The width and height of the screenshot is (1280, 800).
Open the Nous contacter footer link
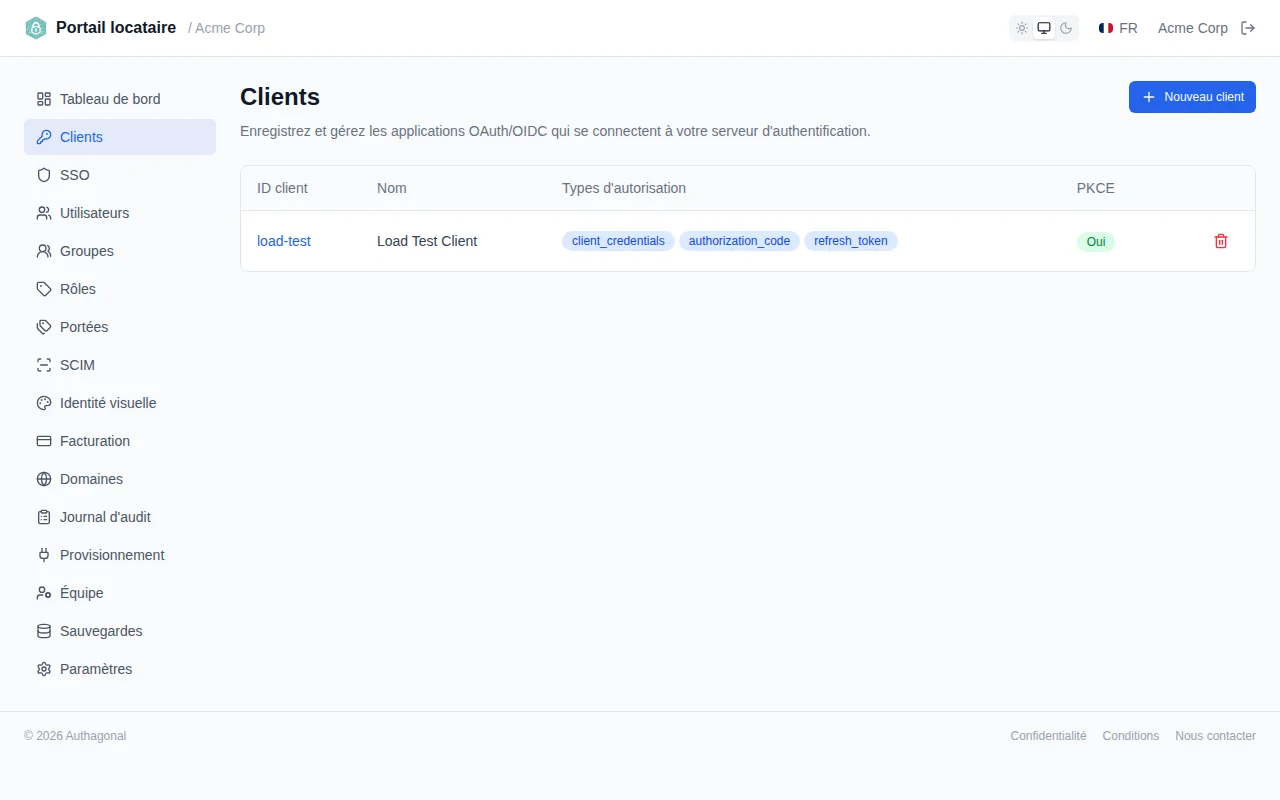pyautogui.click(x=1215, y=736)
